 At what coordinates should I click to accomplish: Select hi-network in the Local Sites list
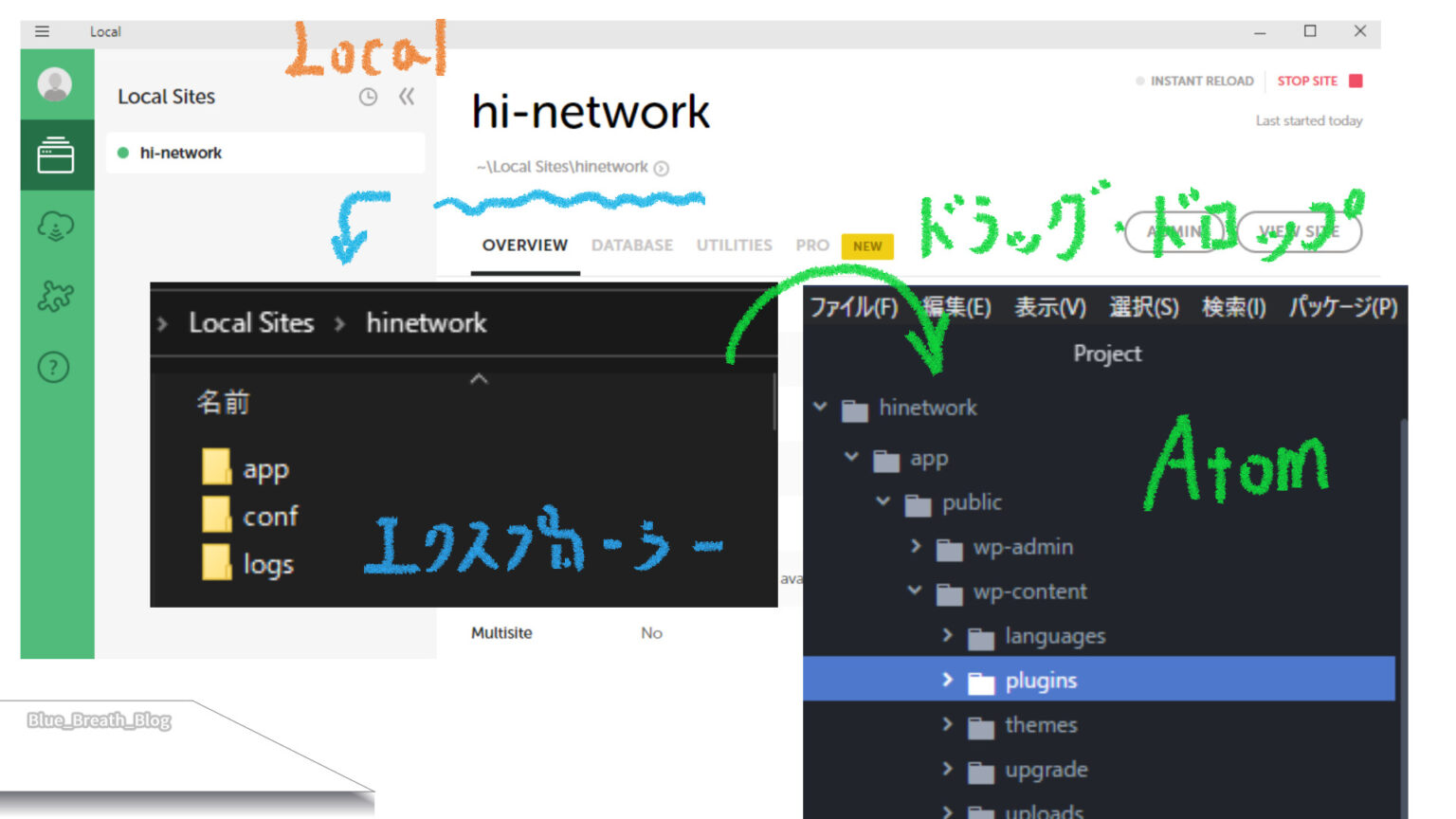[x=265, y=153]
